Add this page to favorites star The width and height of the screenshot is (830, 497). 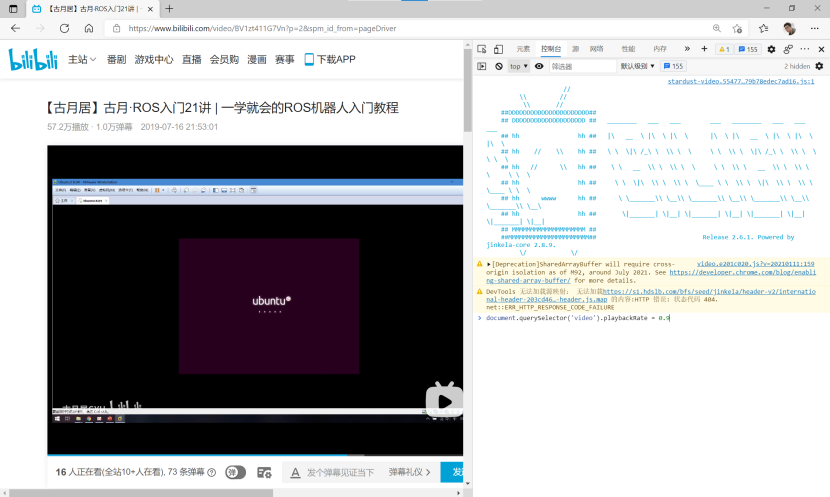coord(737,29)
